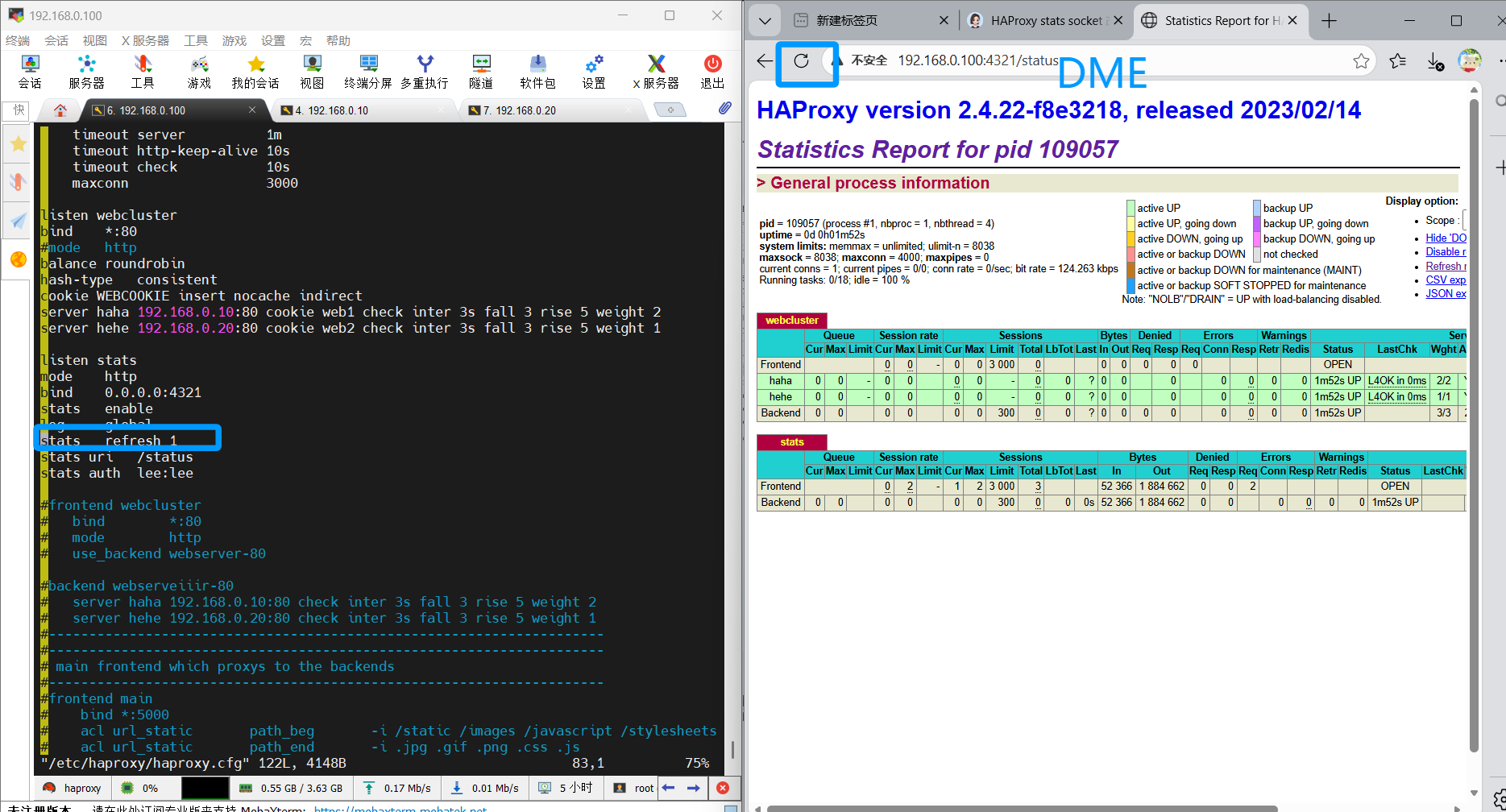
Task: Click the Disable refresh link
Action: [x=1446, y=252]
